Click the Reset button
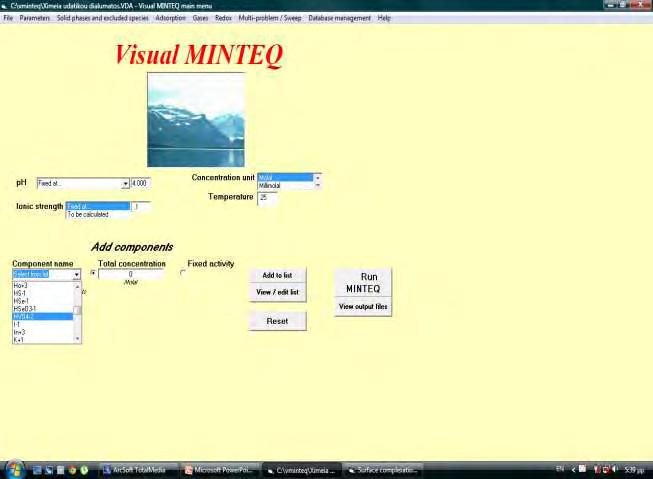 tap(277, 321)
